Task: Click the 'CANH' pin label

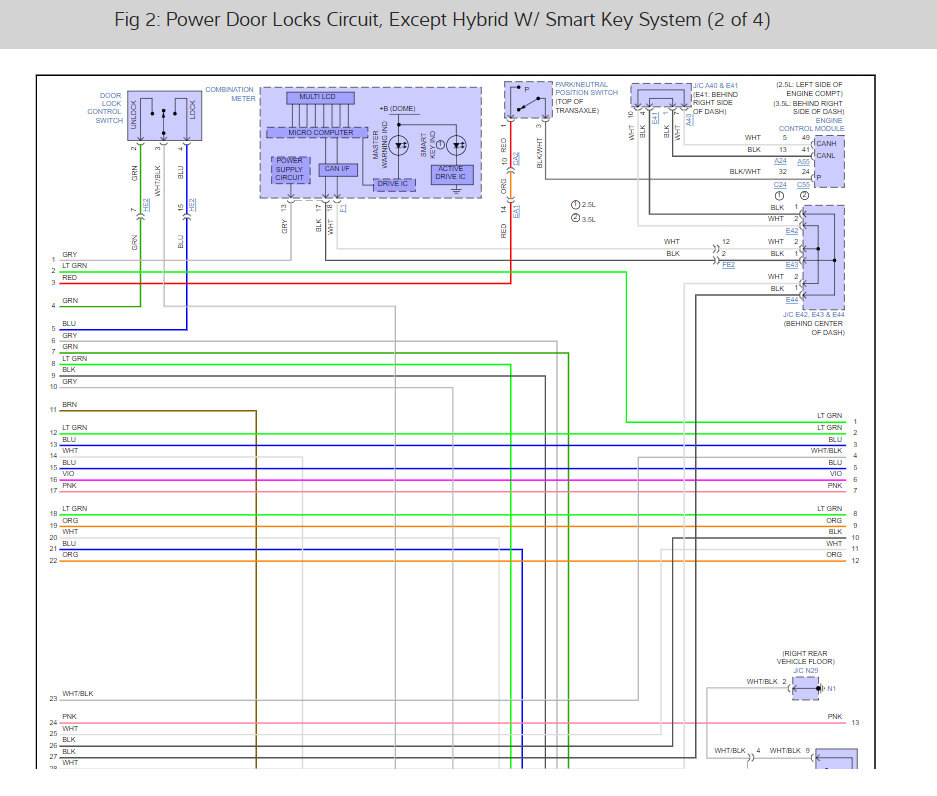Action: [x=826, y=143]
